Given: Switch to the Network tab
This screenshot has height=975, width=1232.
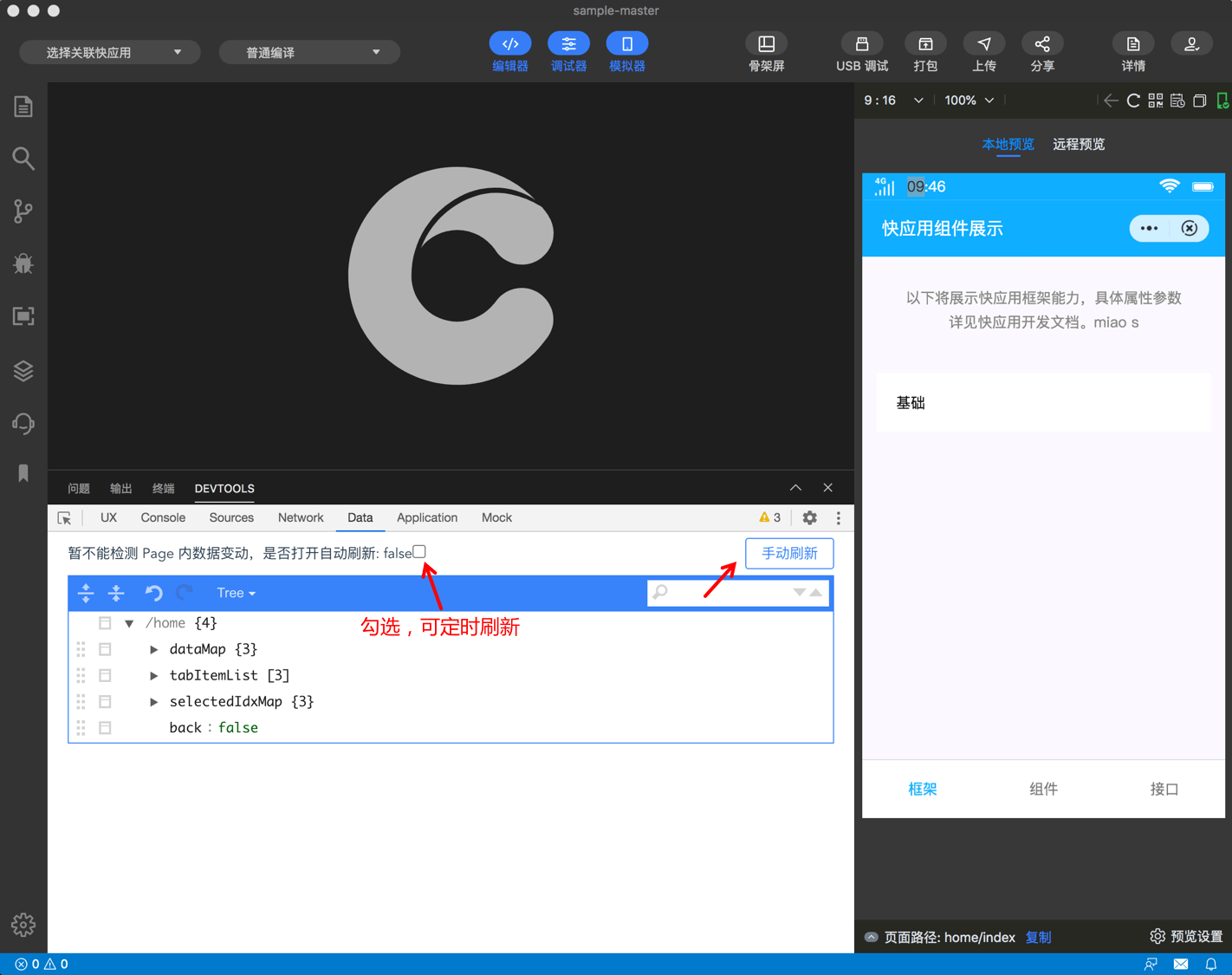Looking at the screenshot, I should 300,517.
